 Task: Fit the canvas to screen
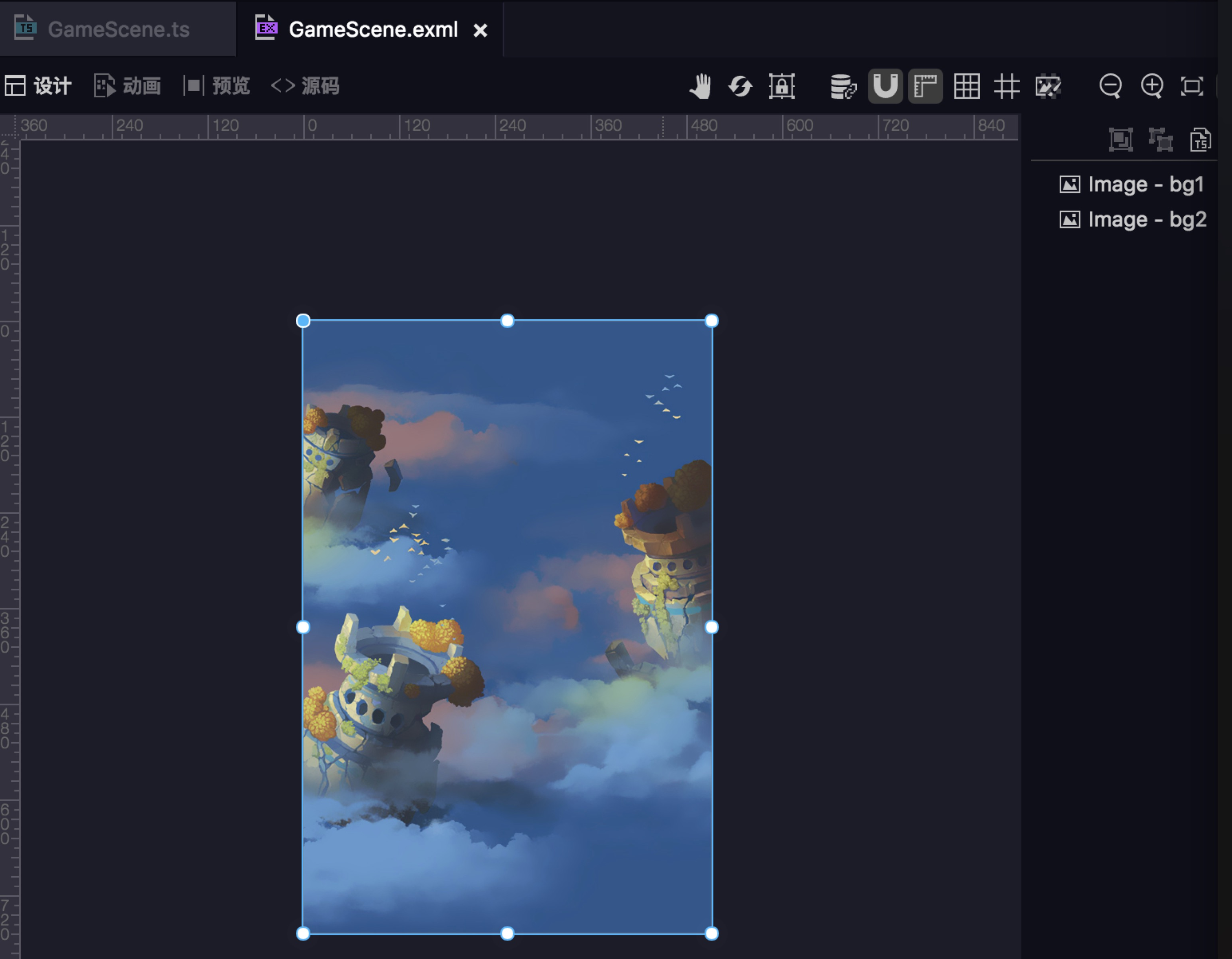coord(1192,86)
